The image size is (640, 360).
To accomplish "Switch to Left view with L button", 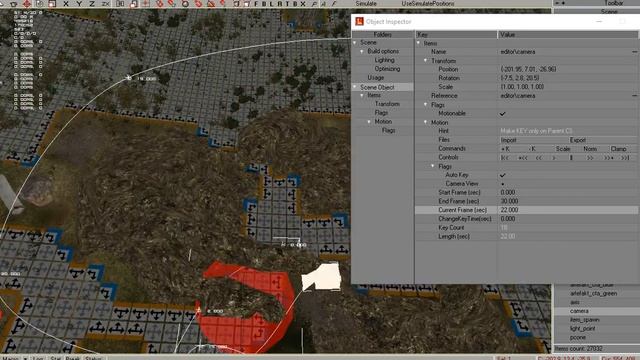I will [x=271, y=4].
